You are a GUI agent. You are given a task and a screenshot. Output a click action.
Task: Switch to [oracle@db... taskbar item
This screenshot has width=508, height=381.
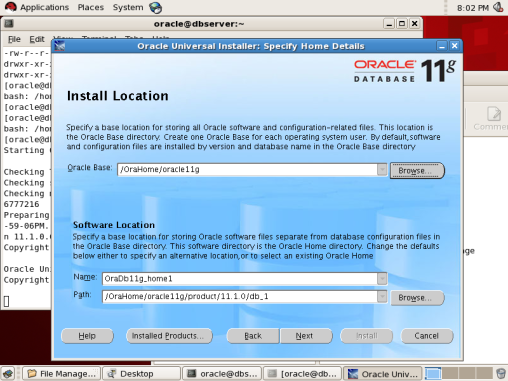pyautogui.click(x=302, y=374)
